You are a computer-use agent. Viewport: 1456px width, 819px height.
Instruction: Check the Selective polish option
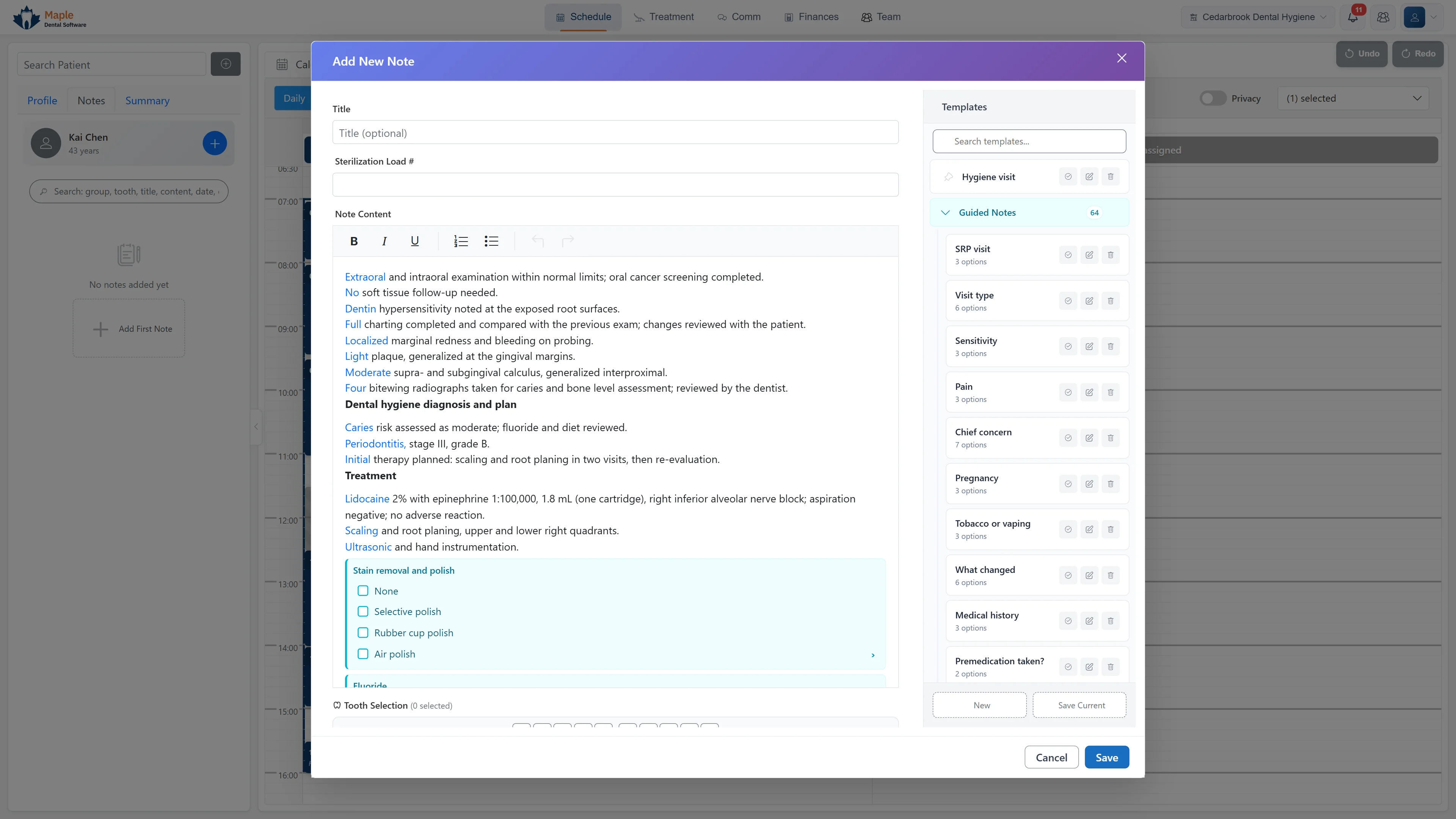pyautogui.click(x=363, y=612)
